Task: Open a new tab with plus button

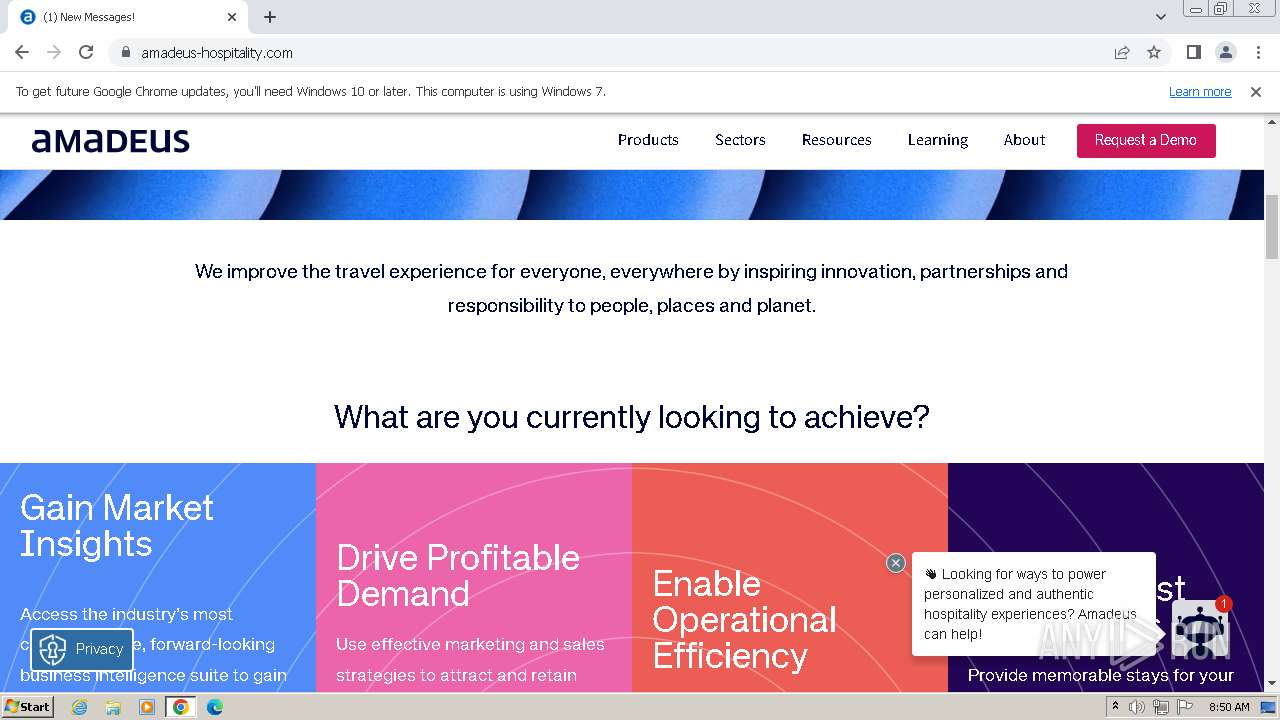Action: coord(270,17)
